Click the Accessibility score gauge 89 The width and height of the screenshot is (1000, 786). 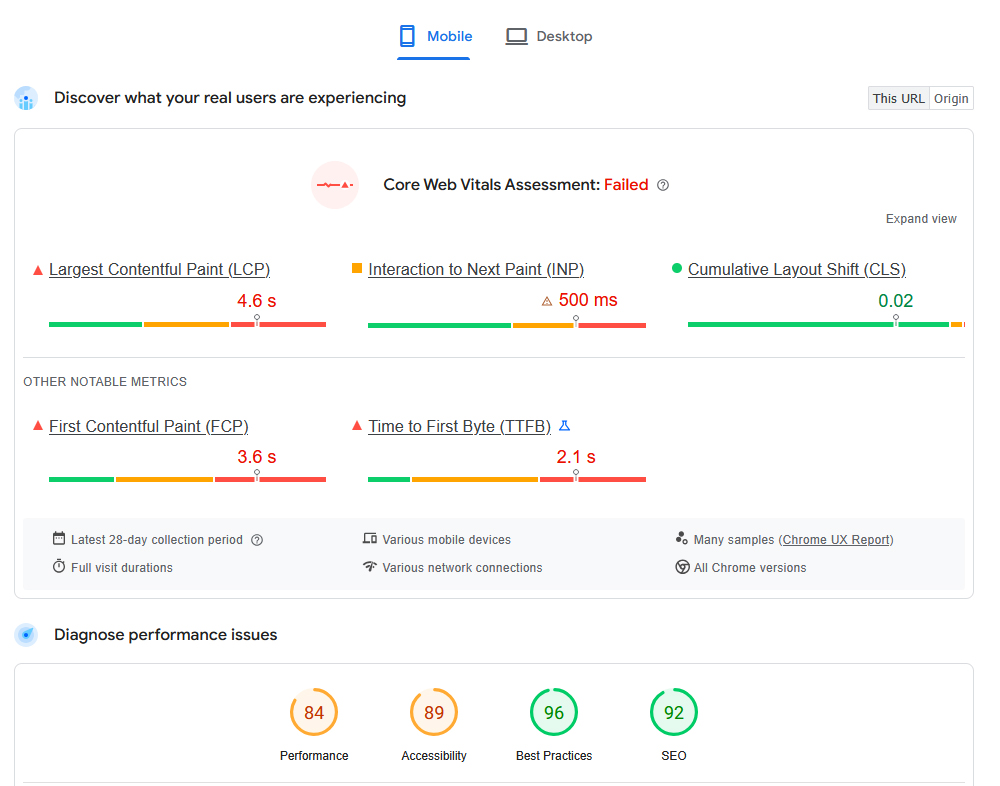click(434, 713)
